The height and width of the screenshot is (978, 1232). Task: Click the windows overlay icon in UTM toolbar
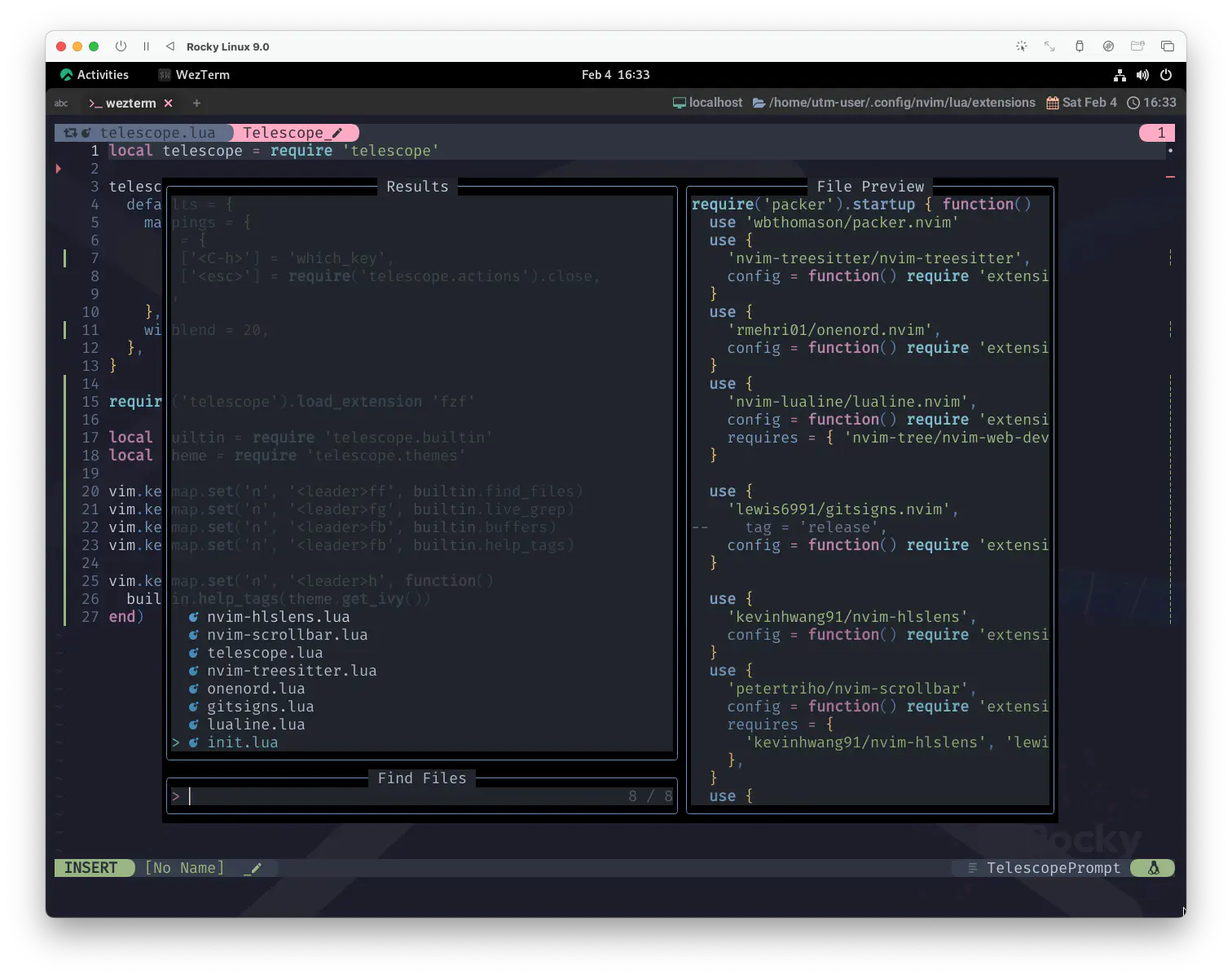pos(1167,46)
